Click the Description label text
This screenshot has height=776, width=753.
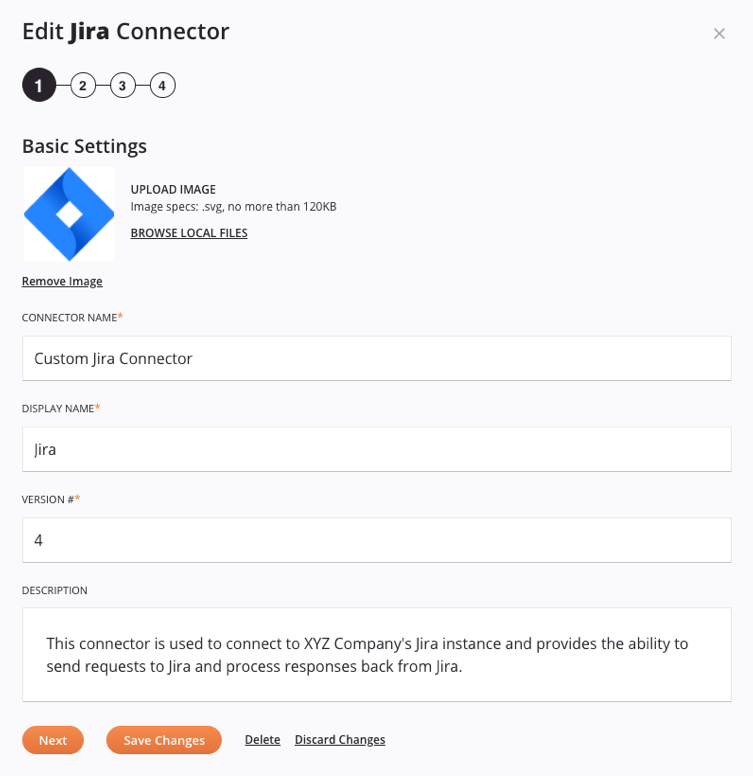[55, 590]
